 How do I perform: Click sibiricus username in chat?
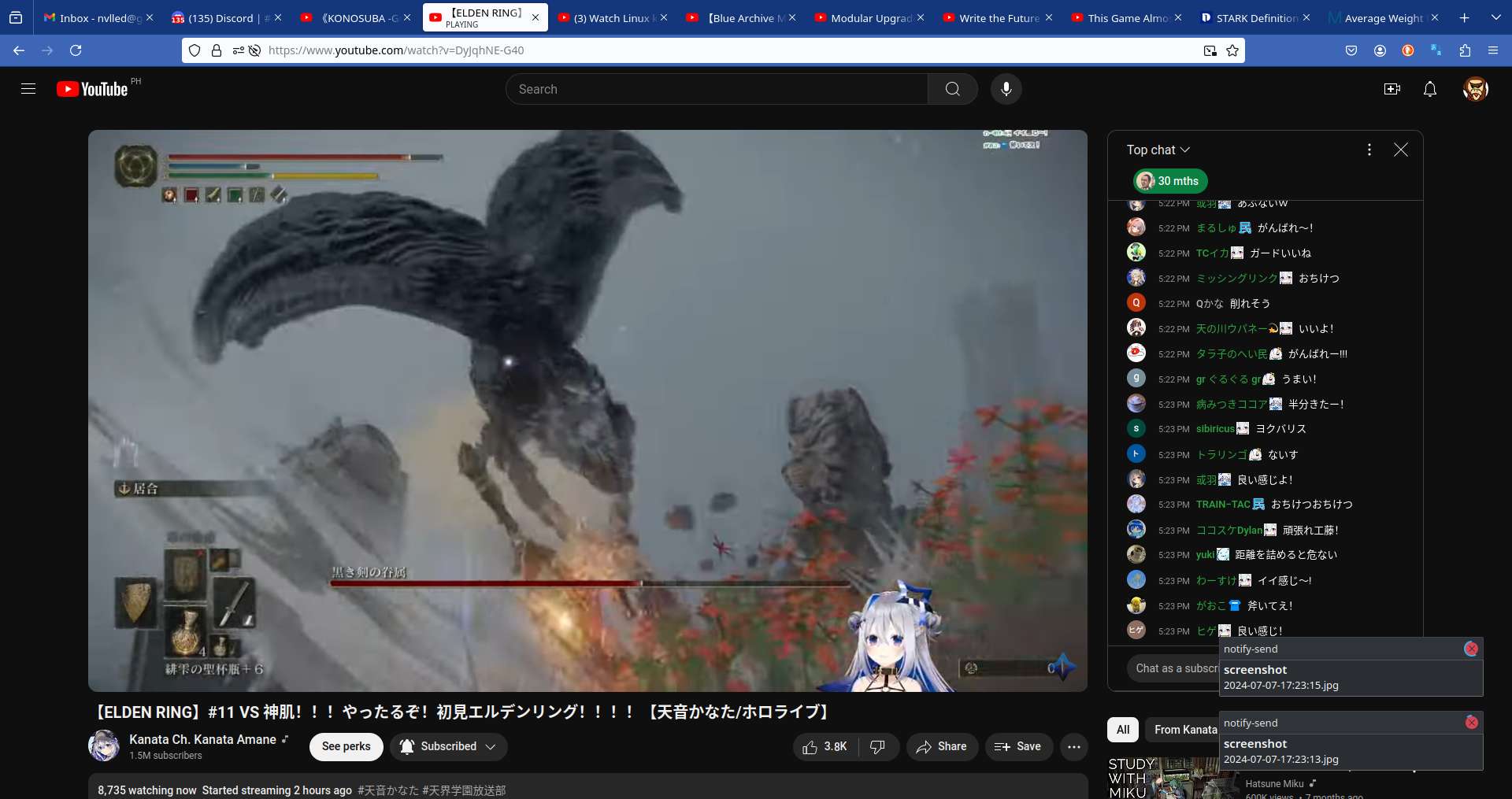coord(1215,429)
